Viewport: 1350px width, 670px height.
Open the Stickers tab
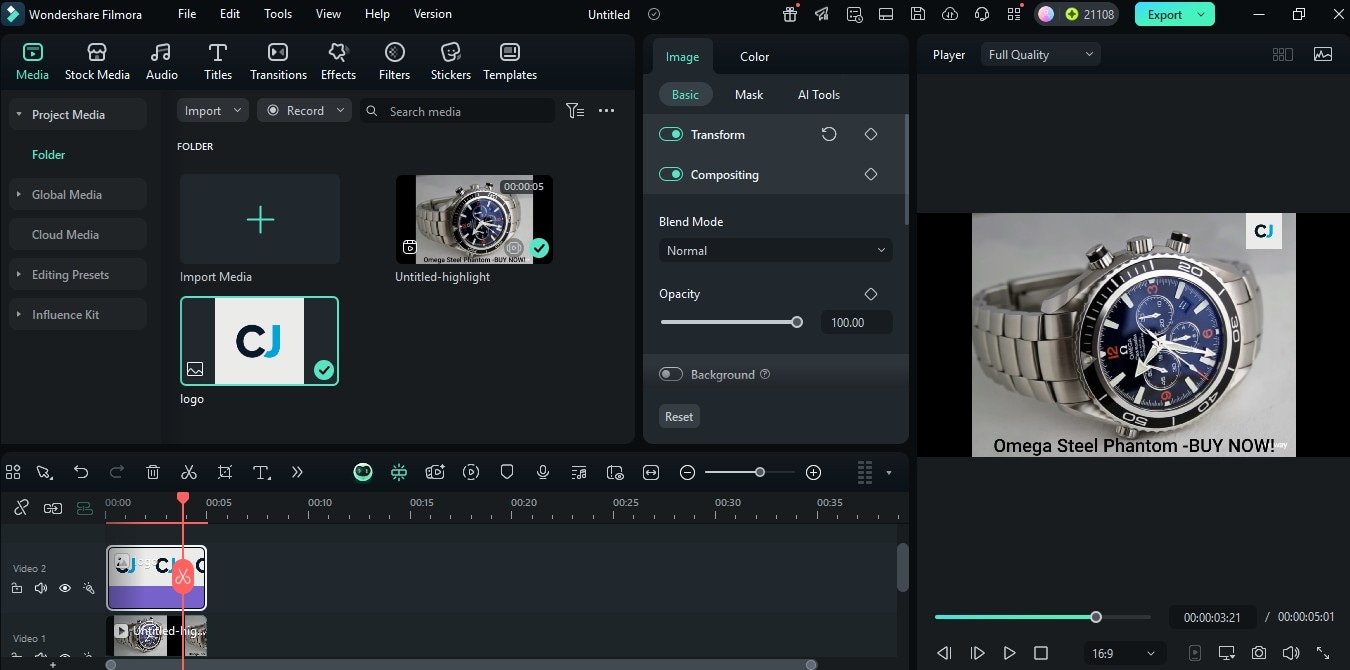pos(451,62)
